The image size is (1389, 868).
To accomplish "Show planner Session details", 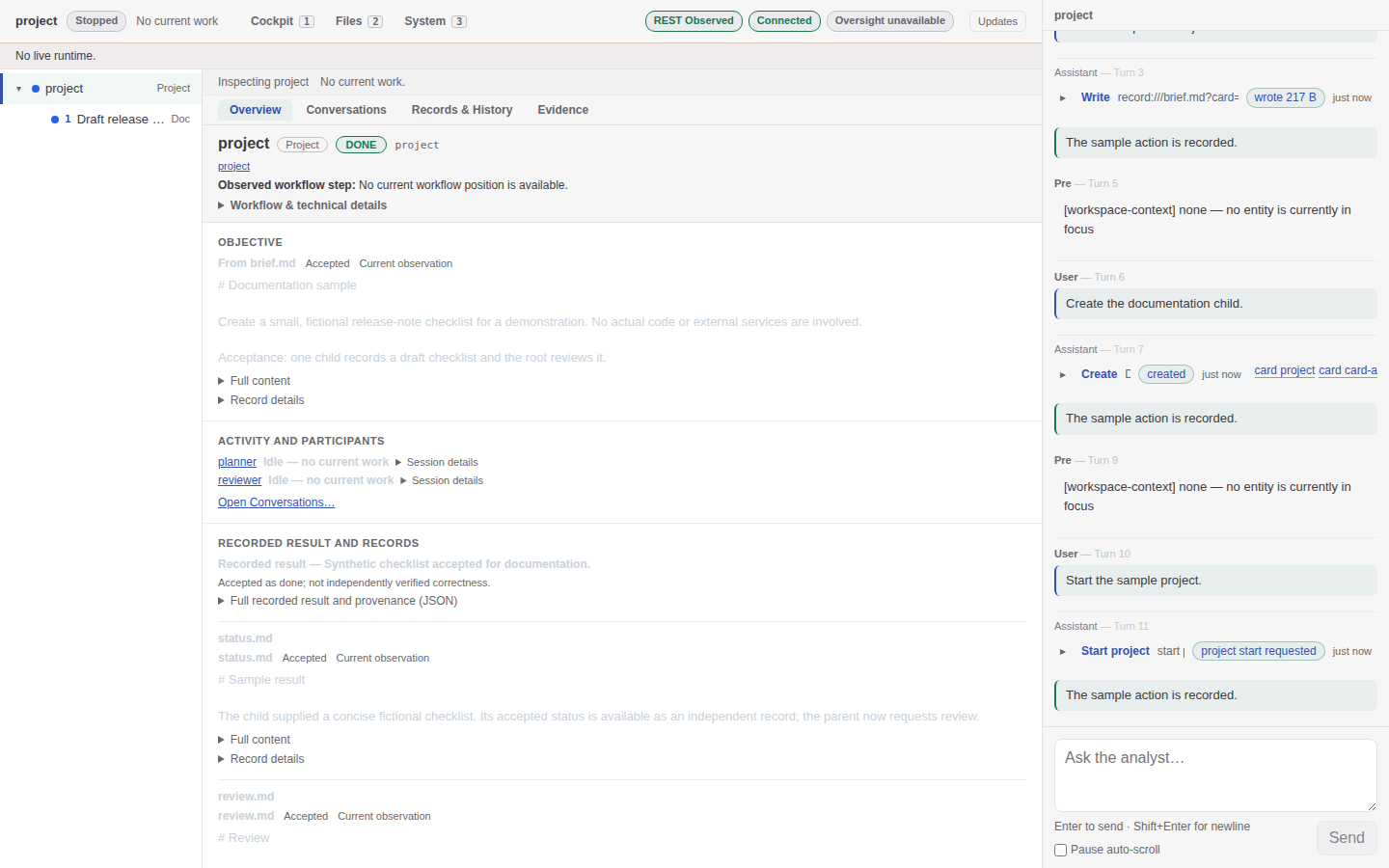I will [x=436, y=462].
